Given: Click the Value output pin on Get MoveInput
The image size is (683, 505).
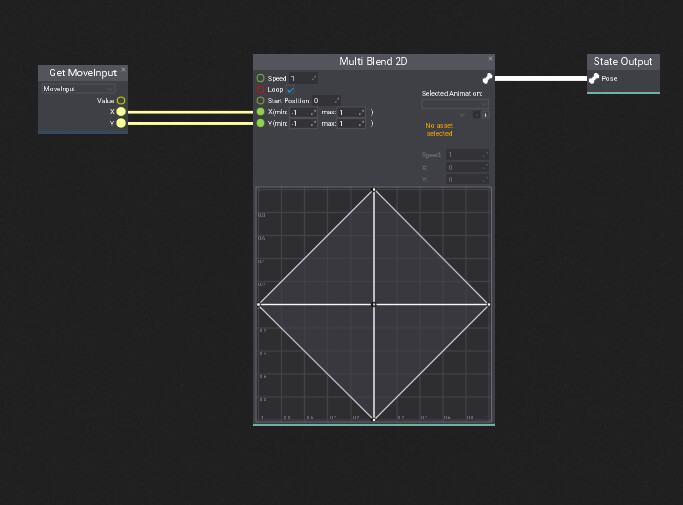Looking at the screenshot, I should [121, 101].
